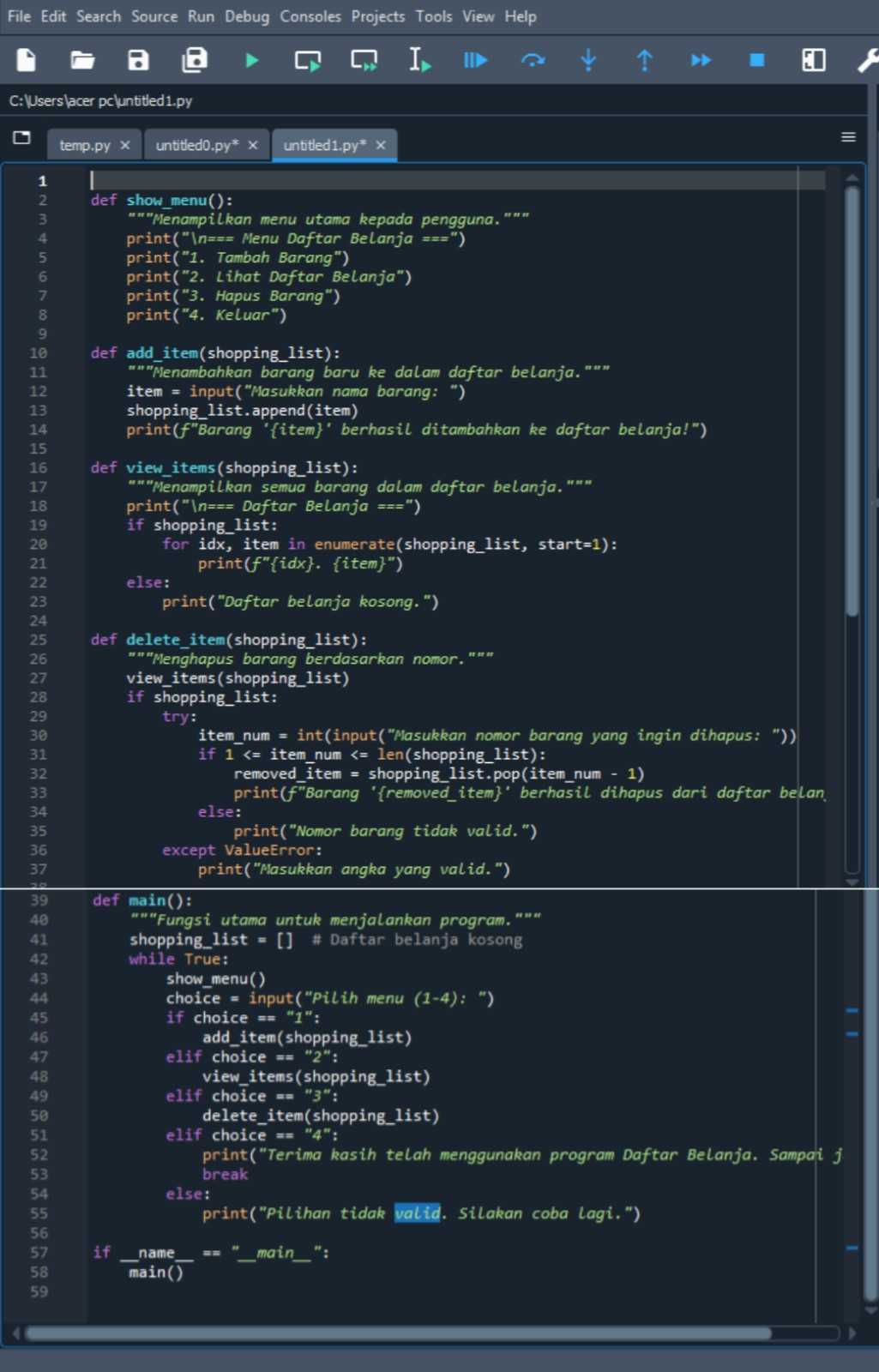
Task: Browse tabs using the editor's tab icon
Action: (22, 137)
